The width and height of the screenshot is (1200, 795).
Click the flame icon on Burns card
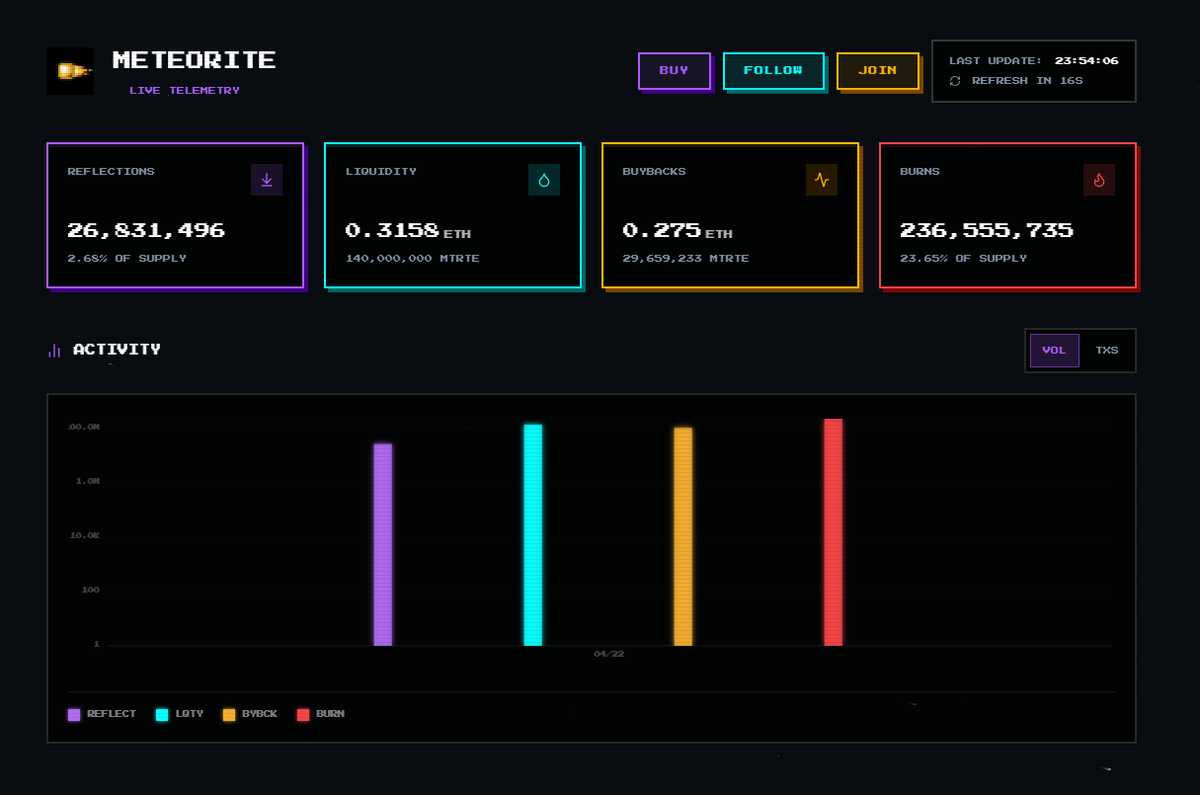click(1099, 180)
